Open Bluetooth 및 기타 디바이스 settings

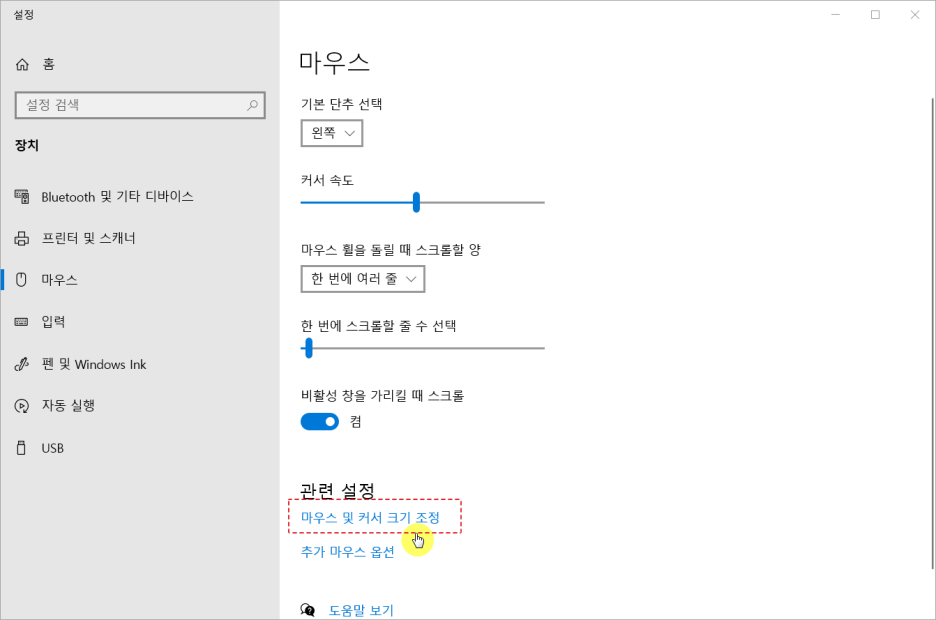point(117,196)
